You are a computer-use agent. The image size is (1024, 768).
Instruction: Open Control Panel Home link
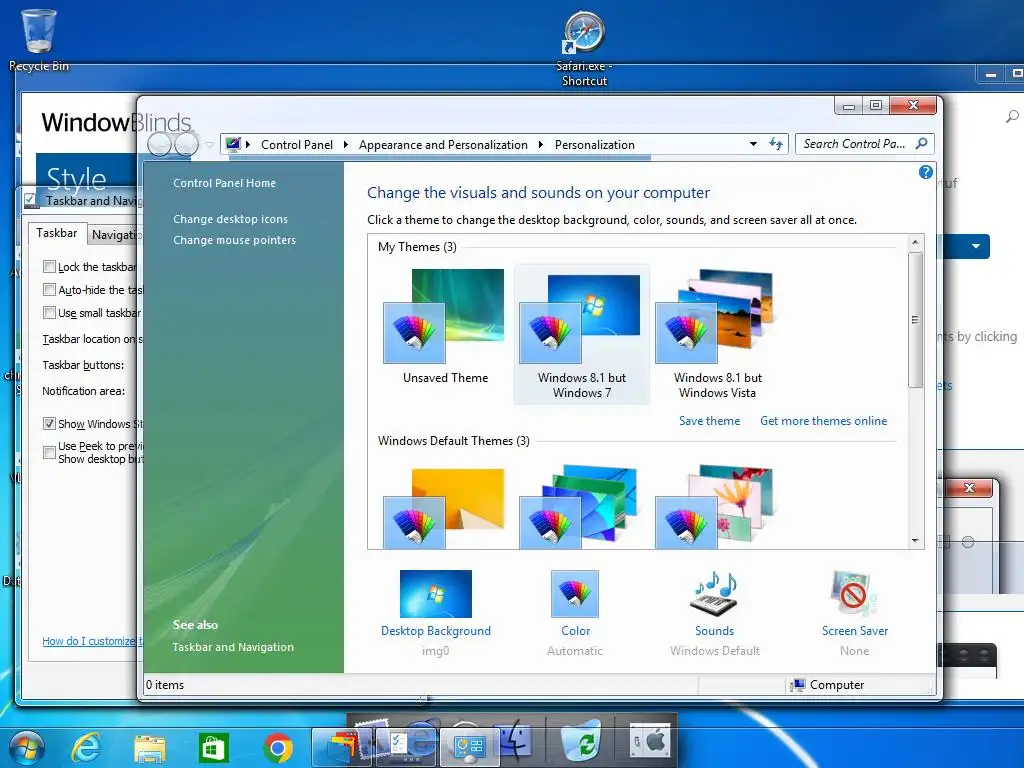(x=225, y=183)
